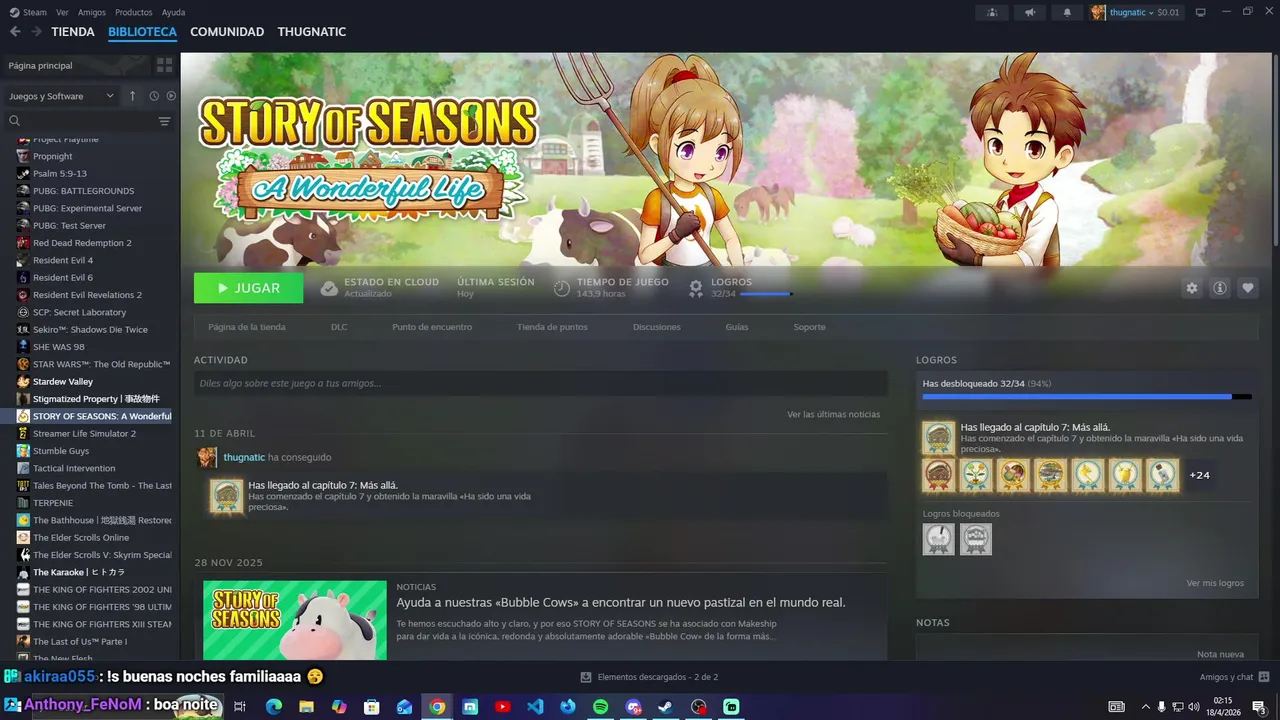Open advanced library filter options
Screen dimensions: 1280x720
coord(165,121)
